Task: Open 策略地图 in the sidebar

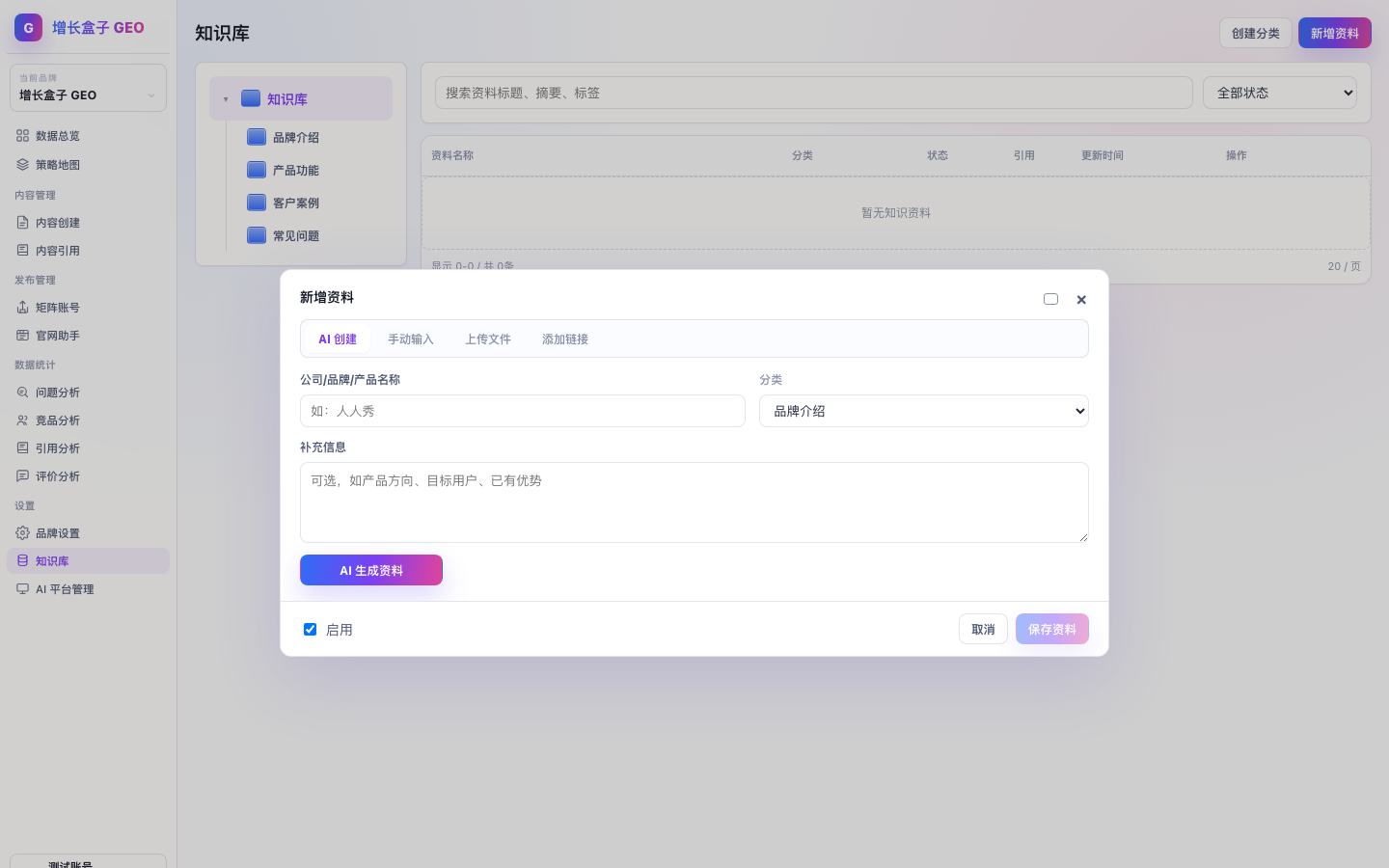Action: coord(88,165)
